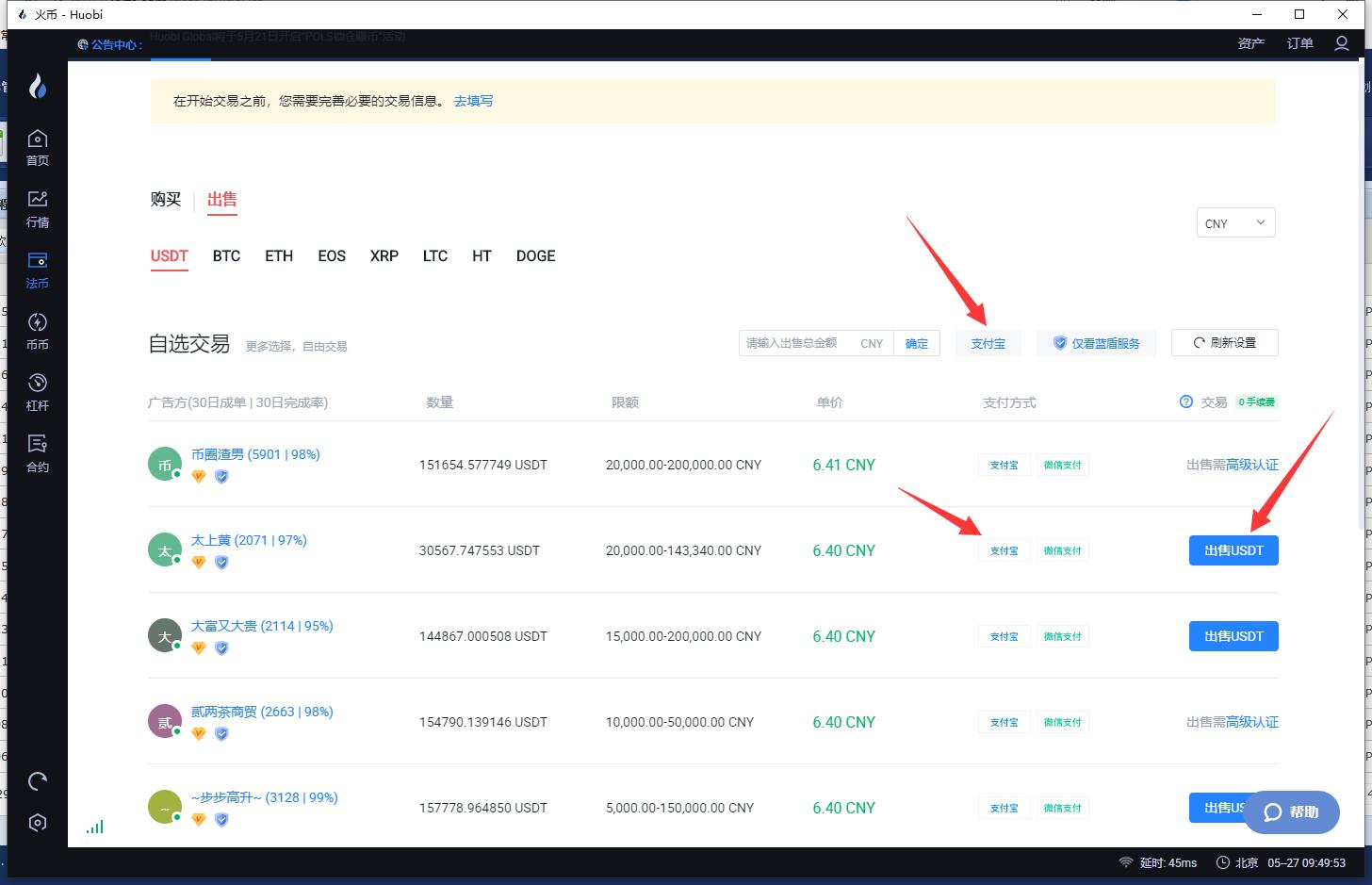
Task: Open the 首页 home sidebar icon
Action: tap(37, 148)
